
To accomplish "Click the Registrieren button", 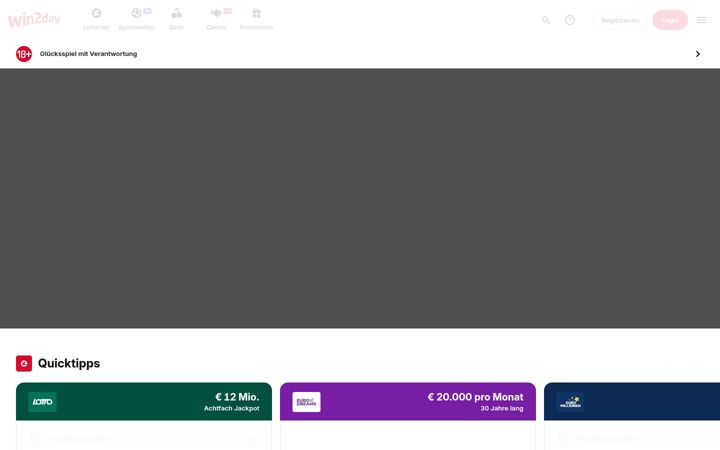I will [x=620, y=20].
